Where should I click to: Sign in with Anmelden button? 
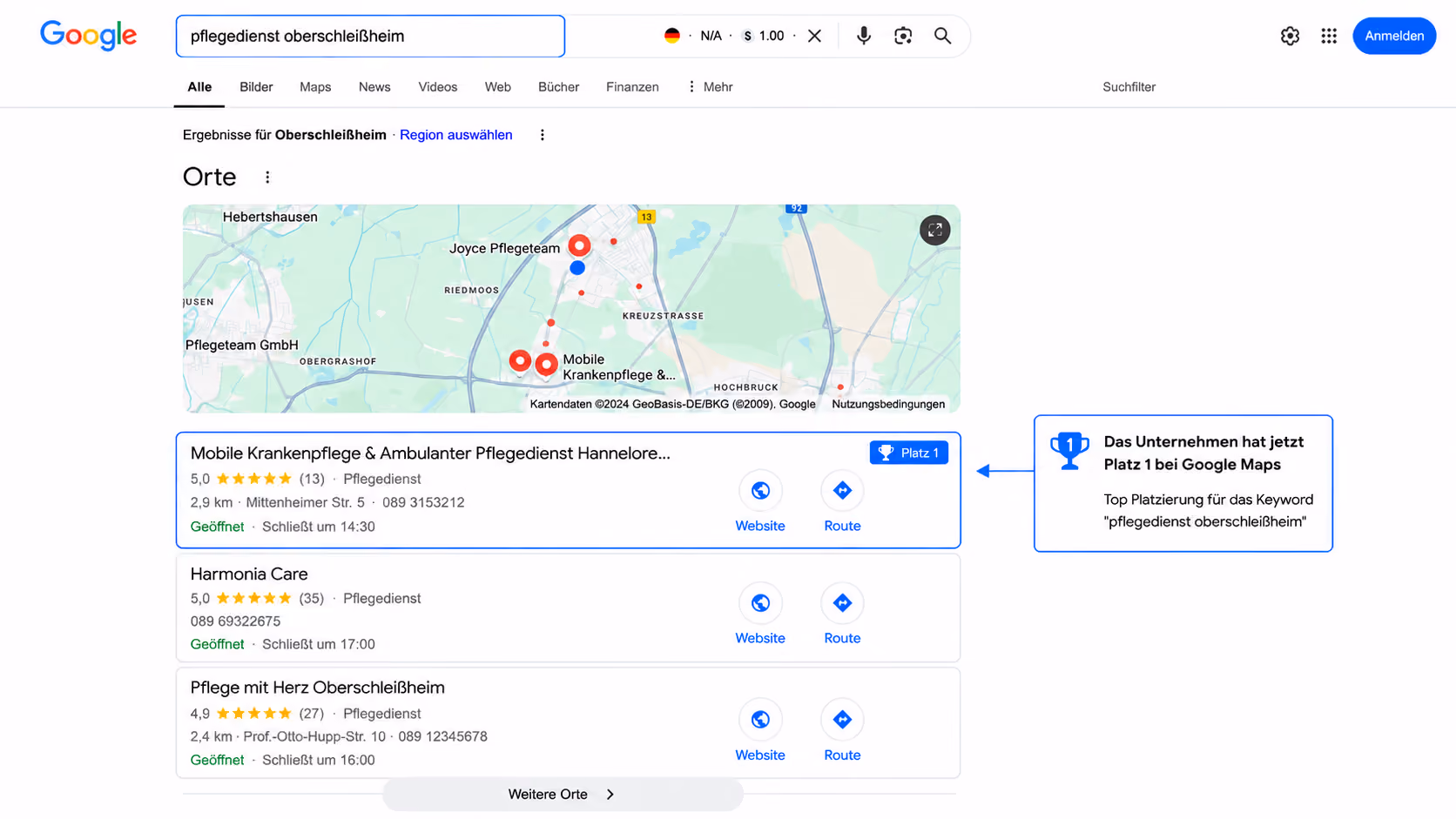(1394, 36)
